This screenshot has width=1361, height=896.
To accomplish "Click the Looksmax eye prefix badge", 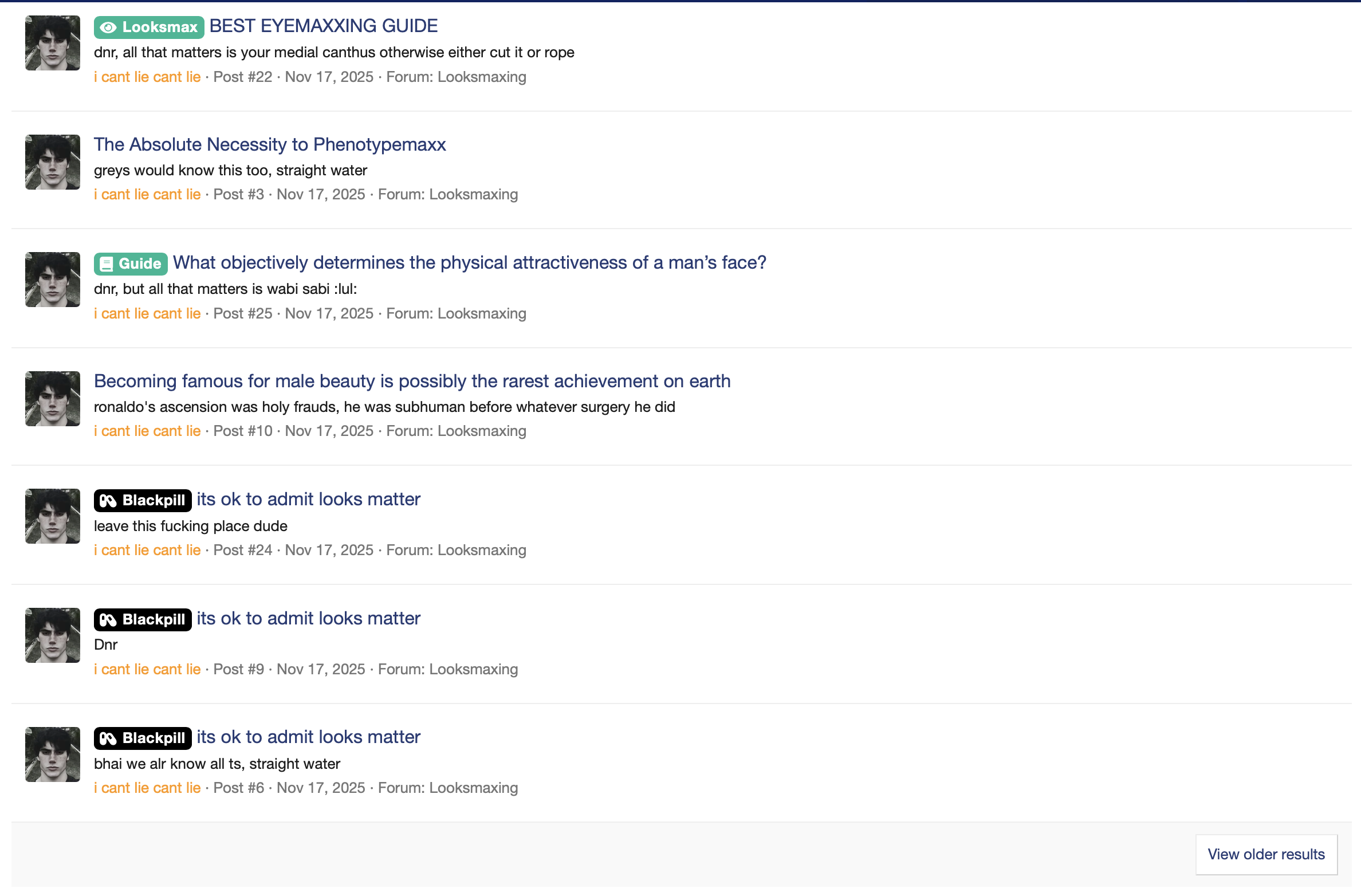I will tap(149, 27).
